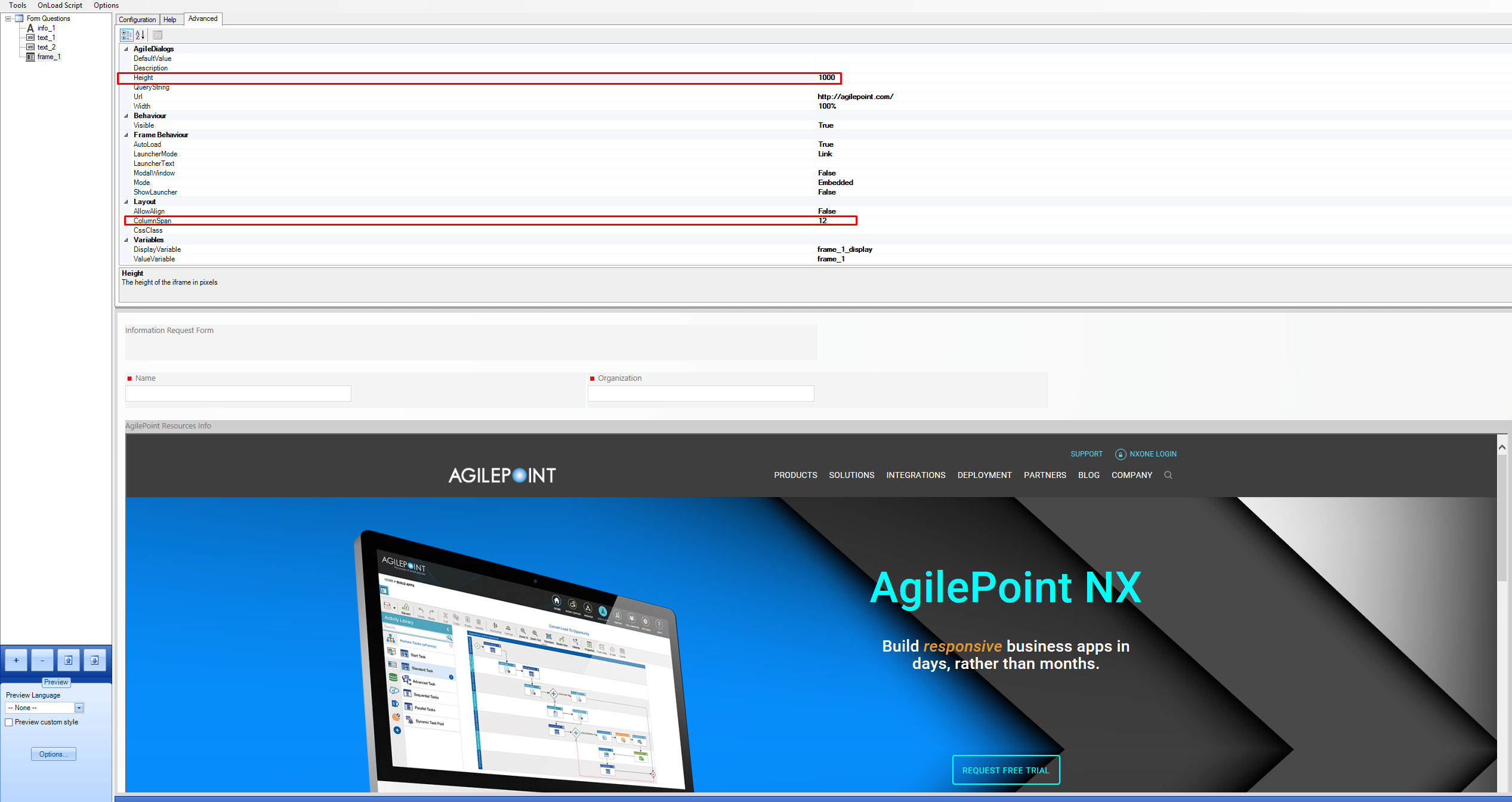Enable the Preview custom style checkbox

coord(9,722)
